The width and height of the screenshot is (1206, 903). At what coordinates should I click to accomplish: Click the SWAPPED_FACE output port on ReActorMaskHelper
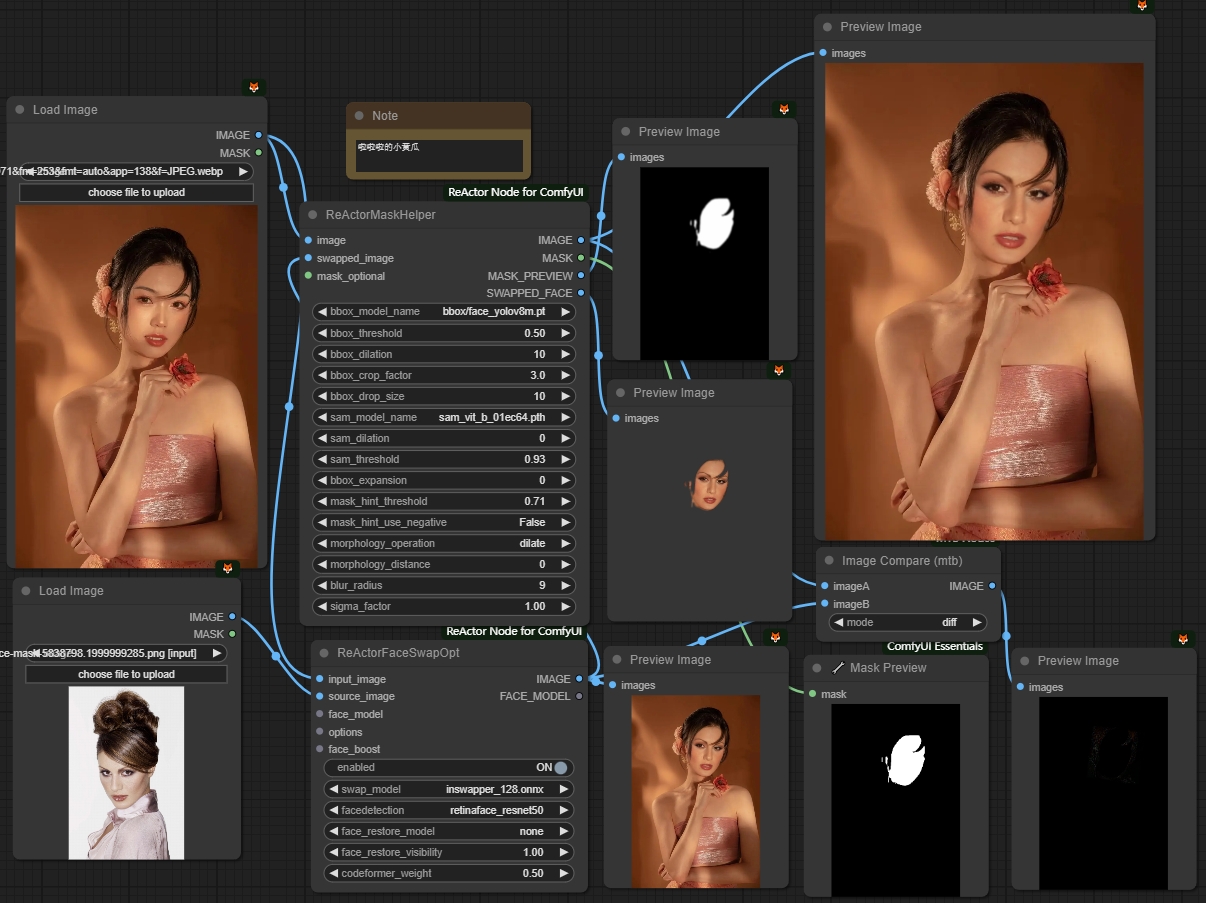coord(581,293)
